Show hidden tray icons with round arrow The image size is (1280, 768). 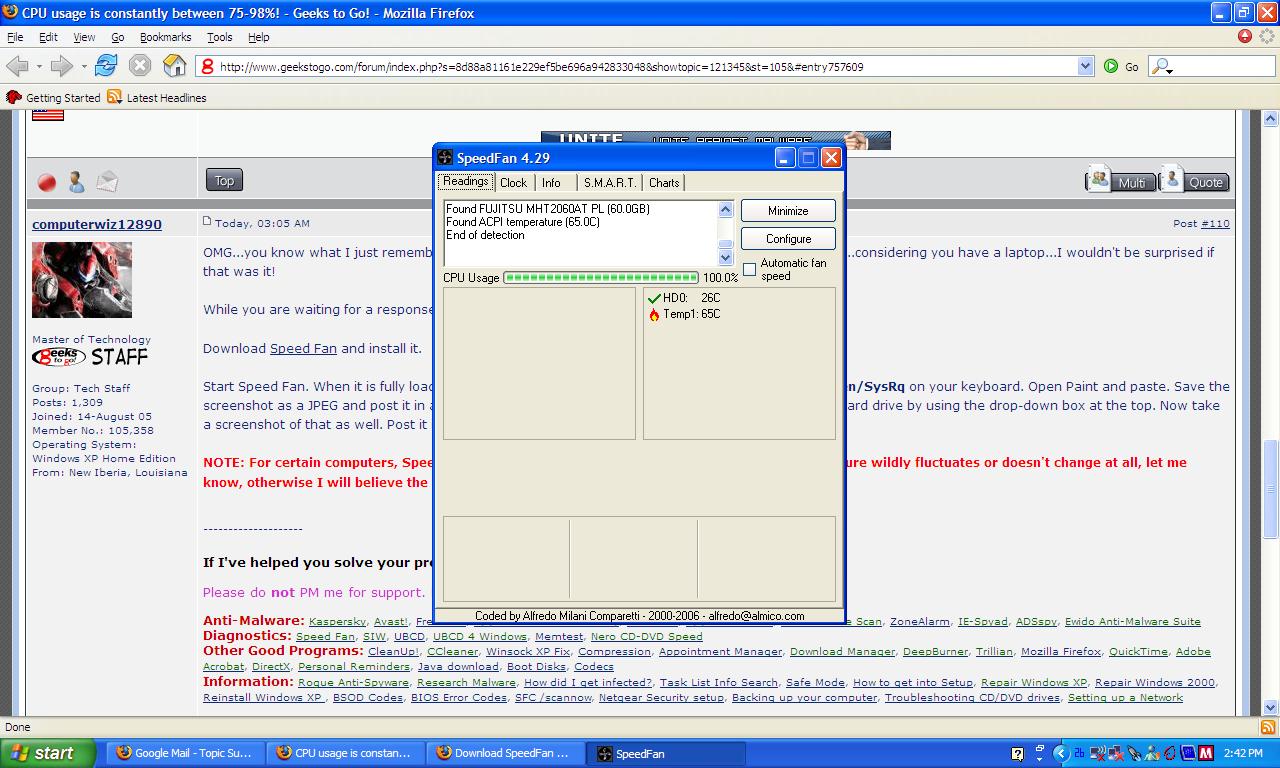pyautogui.click(x=1062, y=753)
